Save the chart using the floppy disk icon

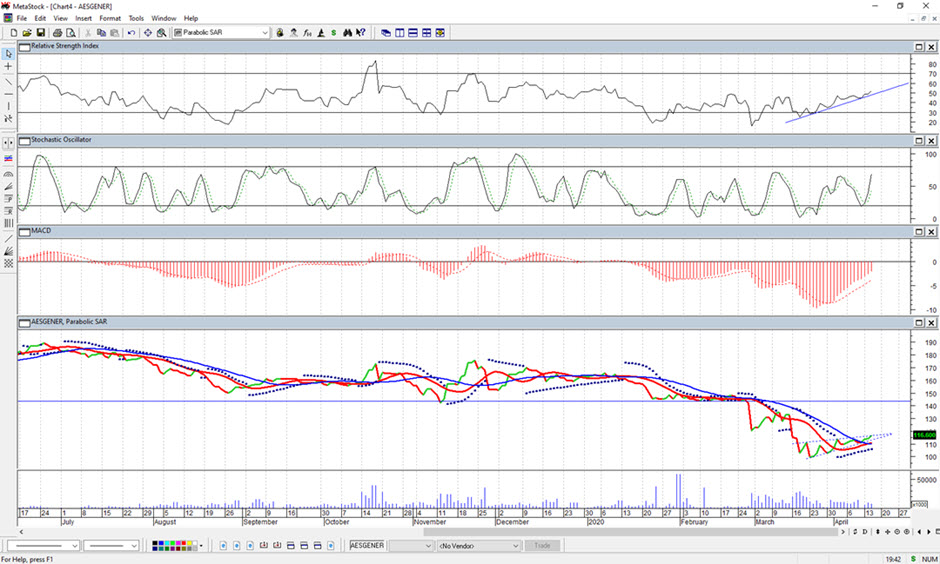(x=41, y=33)
